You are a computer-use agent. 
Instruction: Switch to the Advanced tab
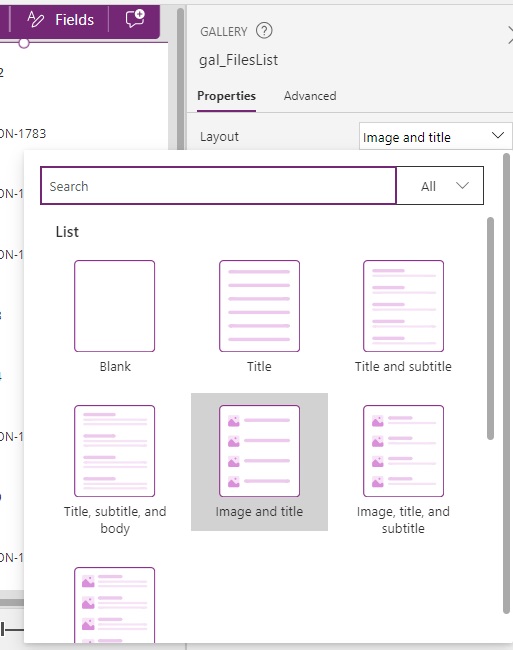click(x=310, y=96)
